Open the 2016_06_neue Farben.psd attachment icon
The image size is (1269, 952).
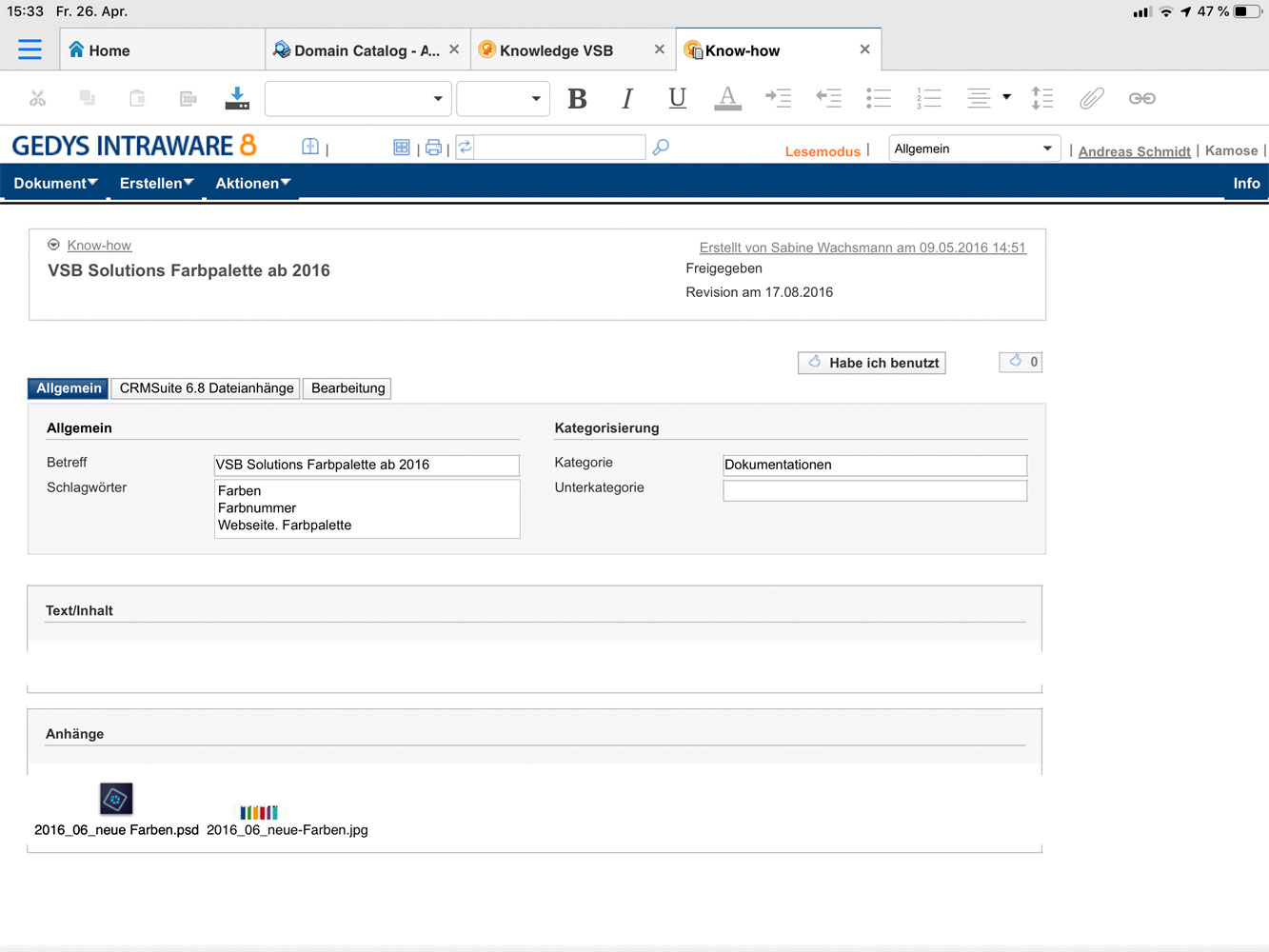pos(116,799)
